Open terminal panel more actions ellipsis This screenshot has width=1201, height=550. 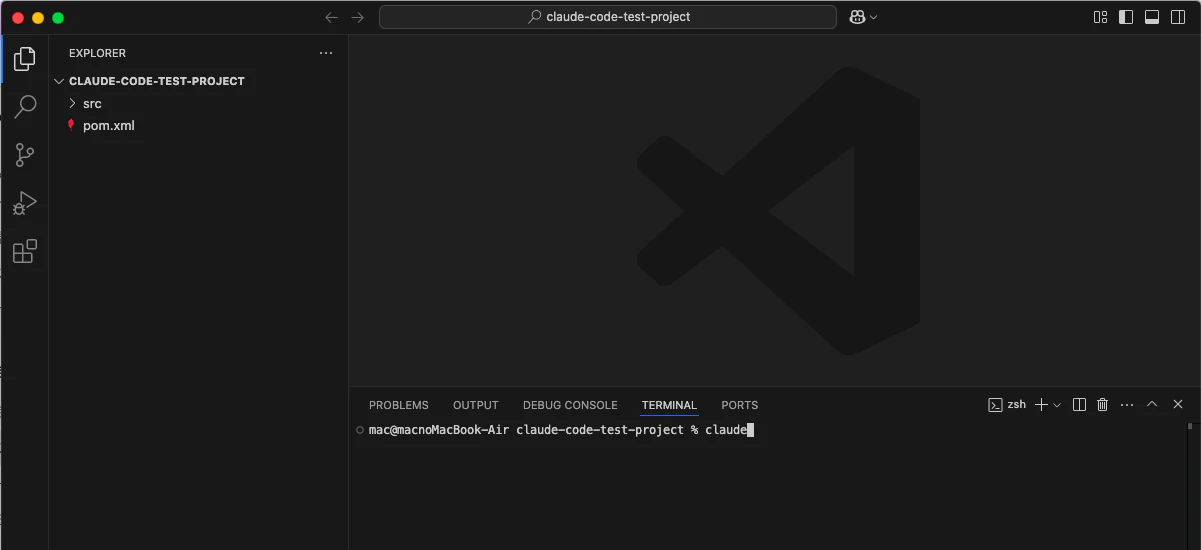pos(1127,405)
